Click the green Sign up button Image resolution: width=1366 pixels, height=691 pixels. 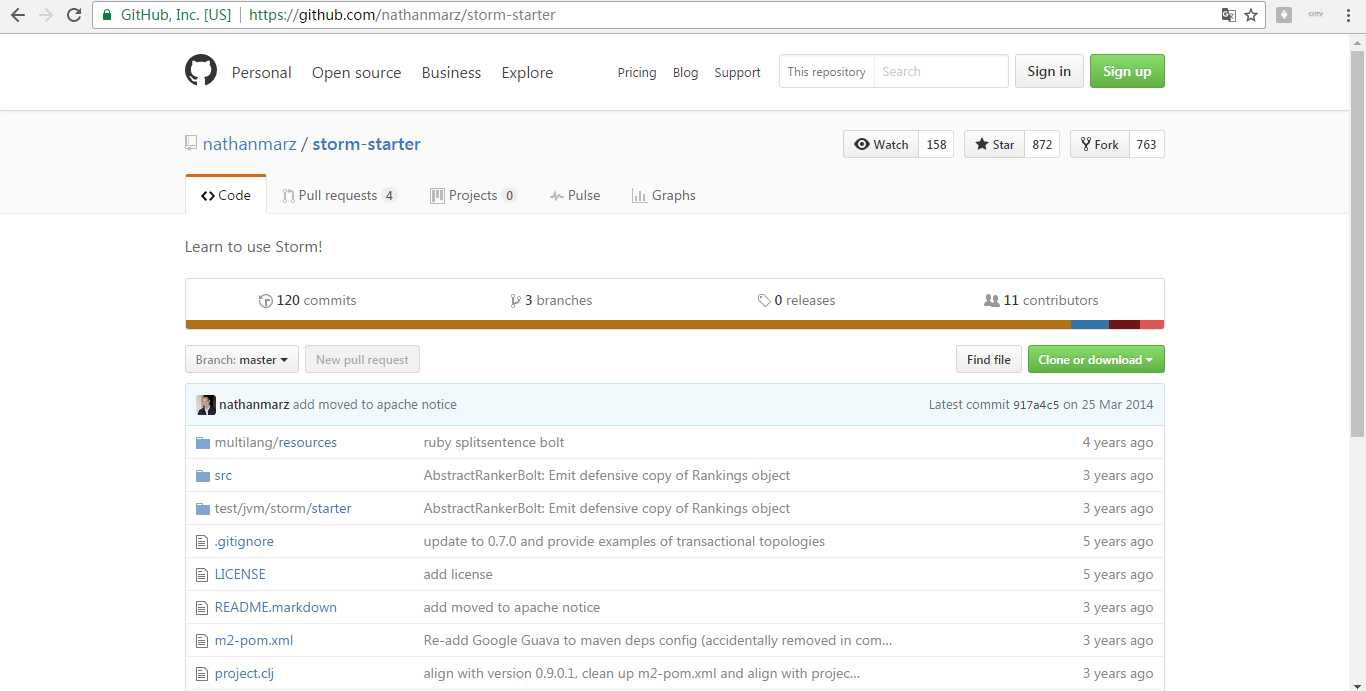click(1127, 71)
